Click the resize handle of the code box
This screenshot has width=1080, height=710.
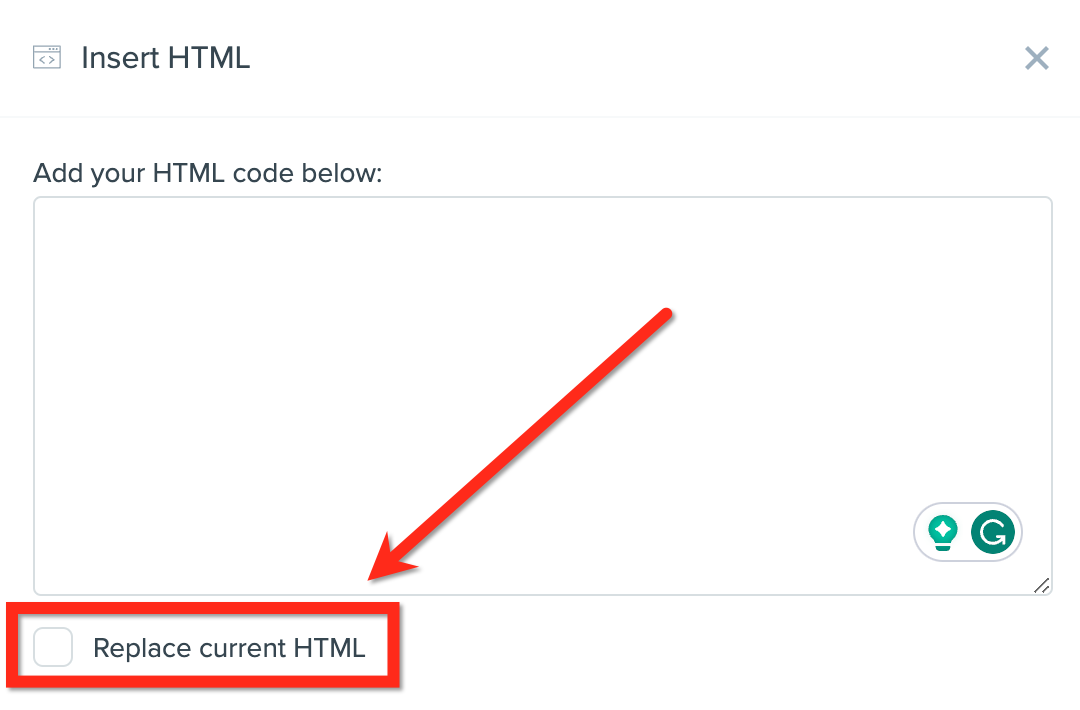pyautogui.click(x=1043, y=587)
